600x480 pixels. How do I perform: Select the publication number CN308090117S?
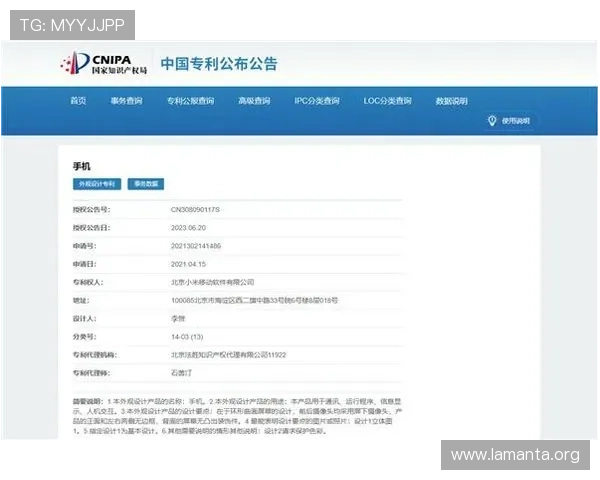195,209
